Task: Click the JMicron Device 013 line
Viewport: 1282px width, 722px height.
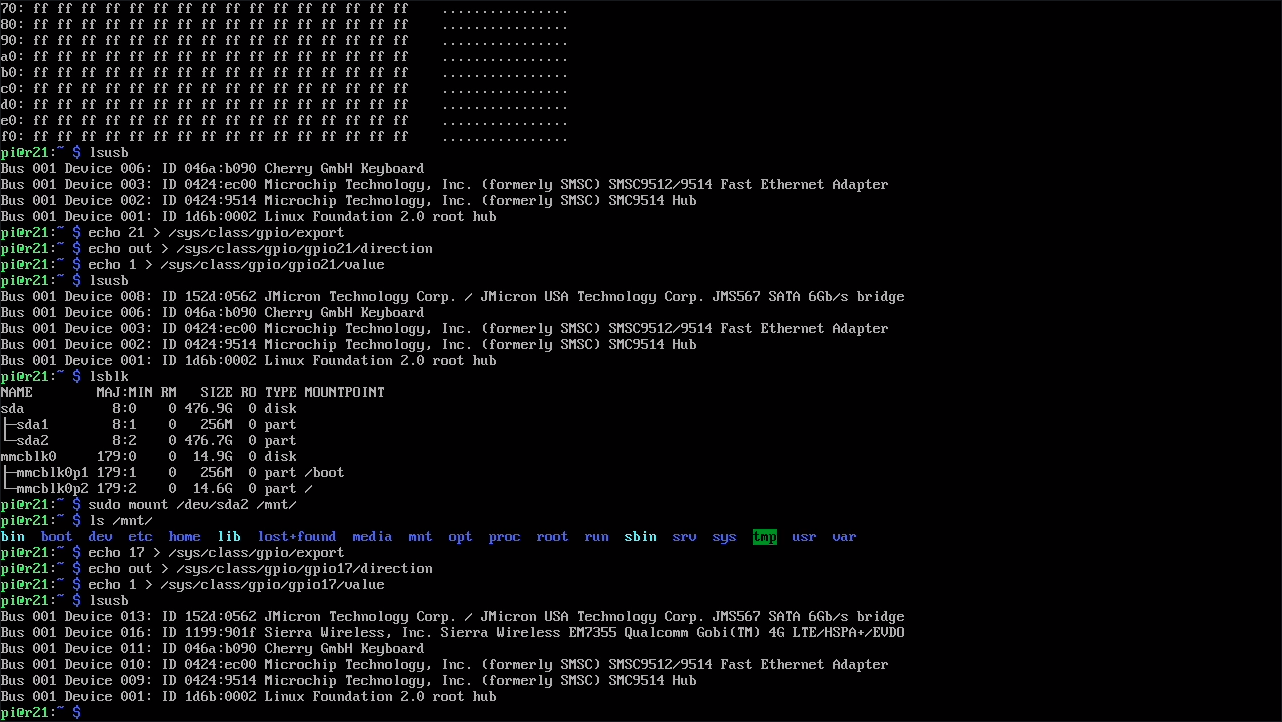Action: coord(452,617)
